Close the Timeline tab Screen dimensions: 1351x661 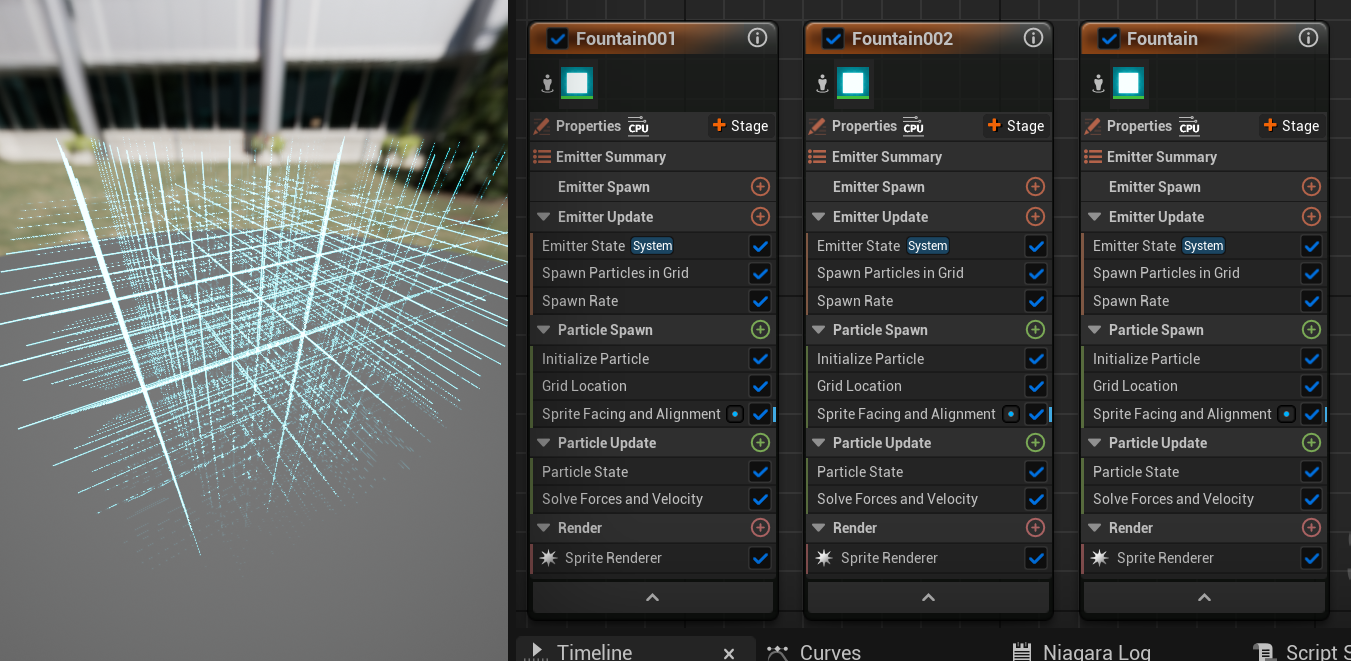tap(729, 653)
